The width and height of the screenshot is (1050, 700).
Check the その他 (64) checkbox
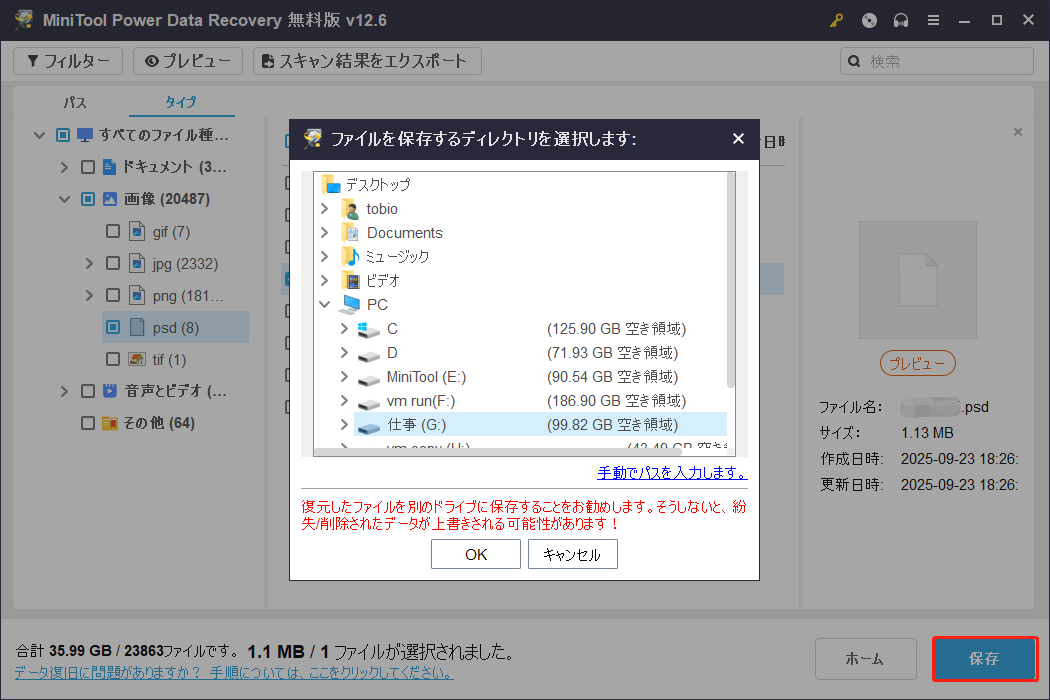pos(88,422)
